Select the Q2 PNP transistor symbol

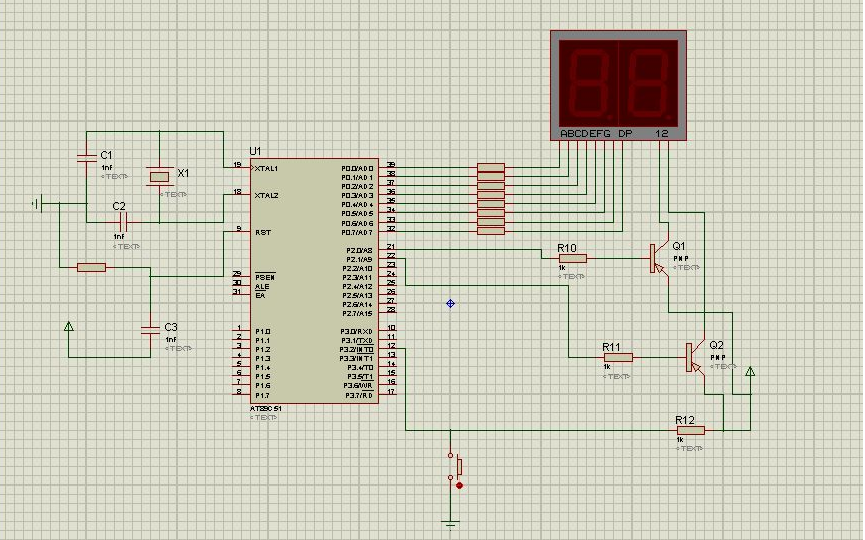tap(695, 357)
